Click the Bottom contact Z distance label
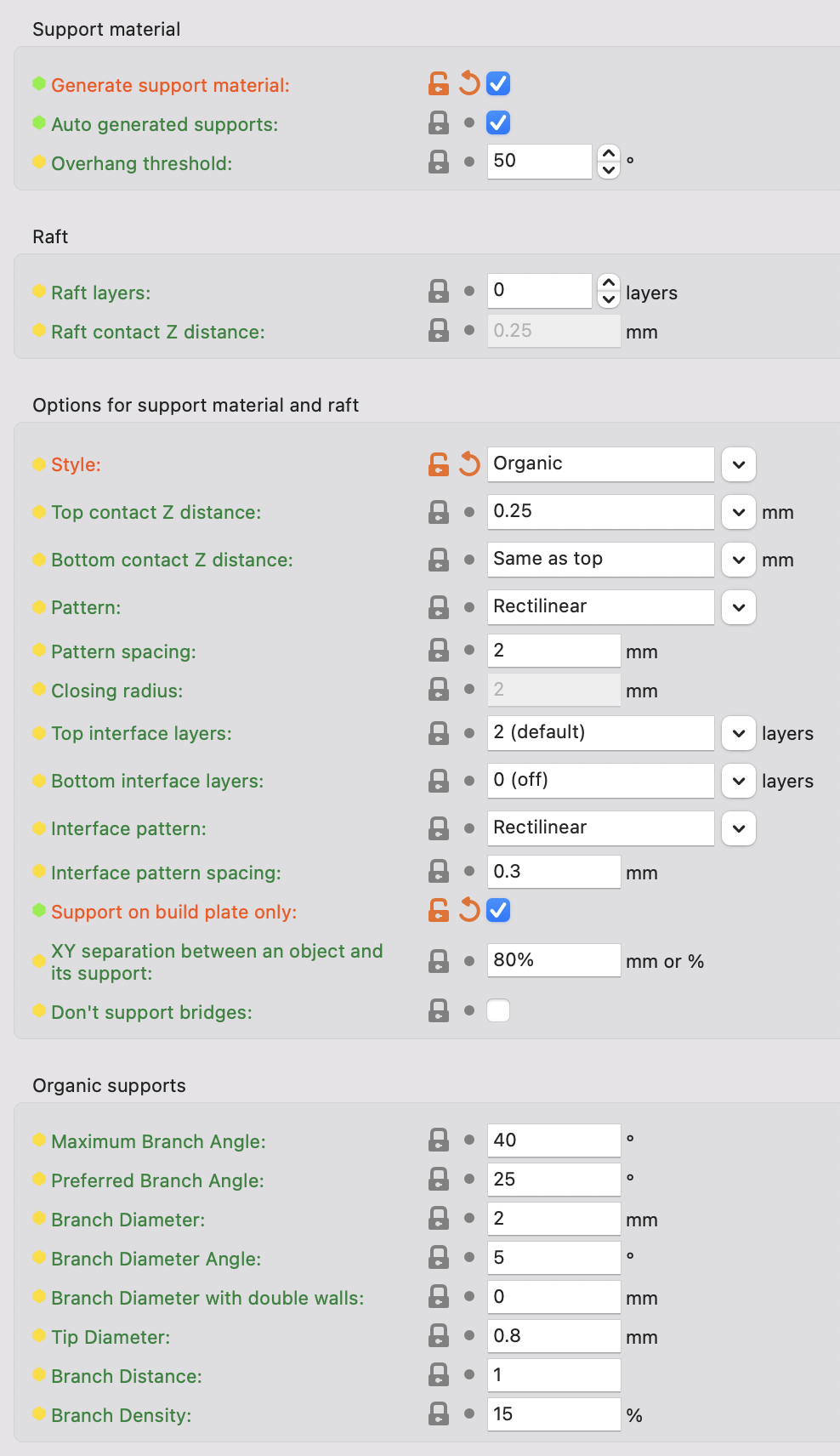 click(172, 560)
